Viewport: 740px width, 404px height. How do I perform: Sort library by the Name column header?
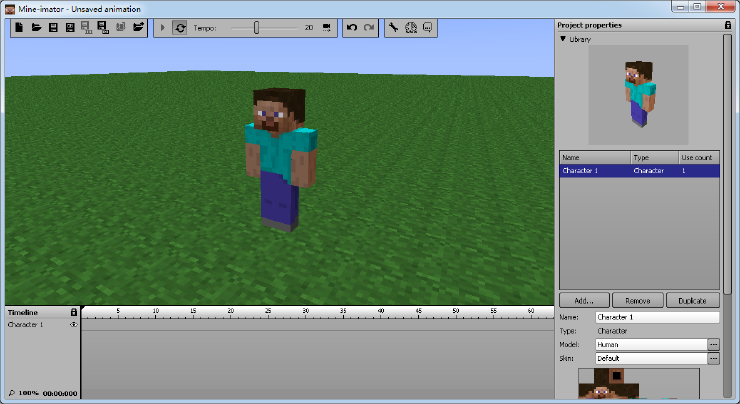(x=595, y=157)
